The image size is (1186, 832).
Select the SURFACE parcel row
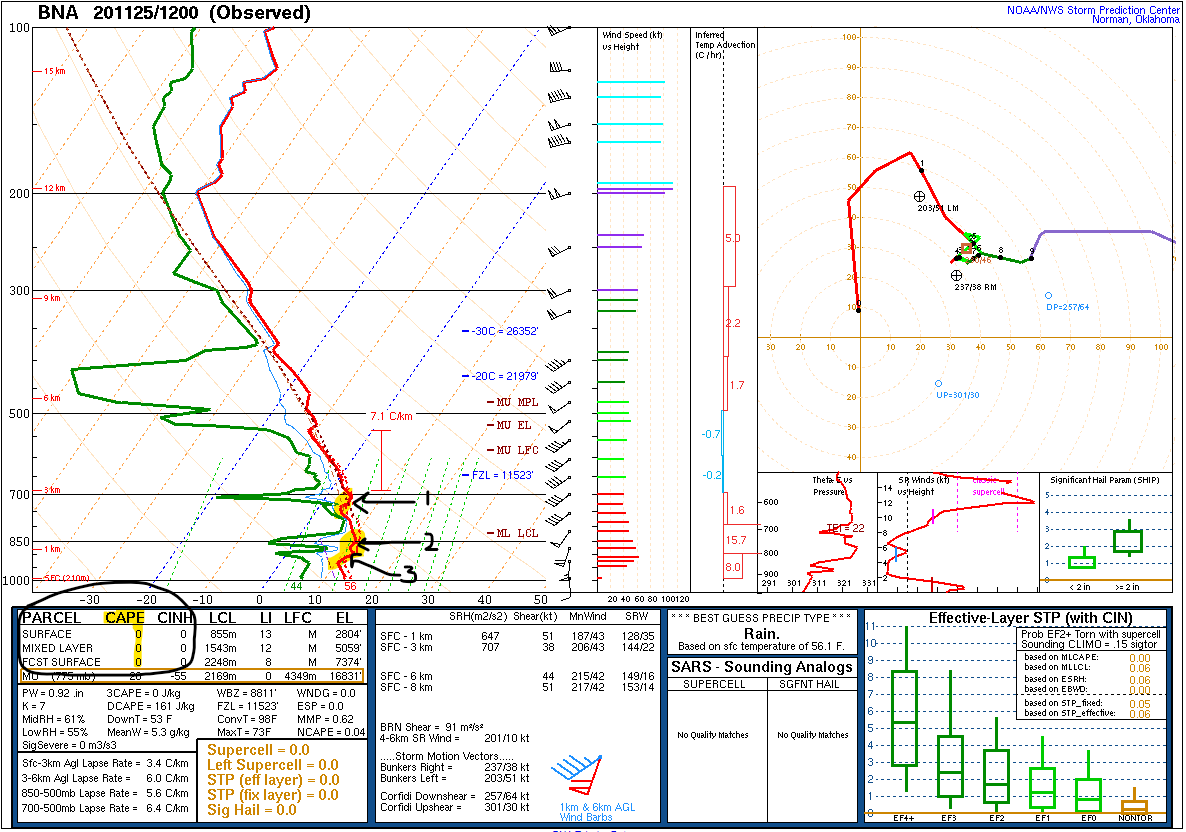click(x=48, y=634)
